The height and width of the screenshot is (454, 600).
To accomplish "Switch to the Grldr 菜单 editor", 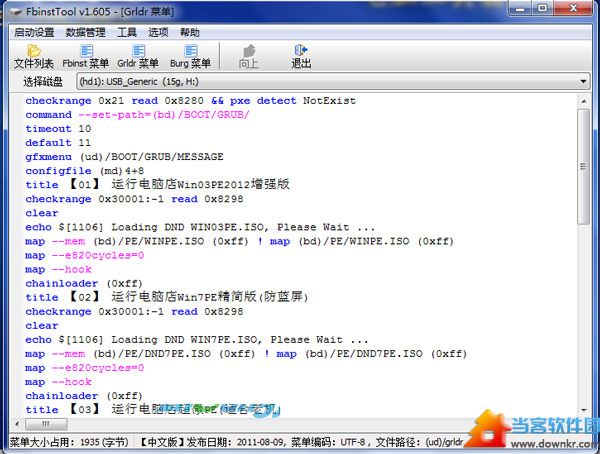I will [138, 56].
